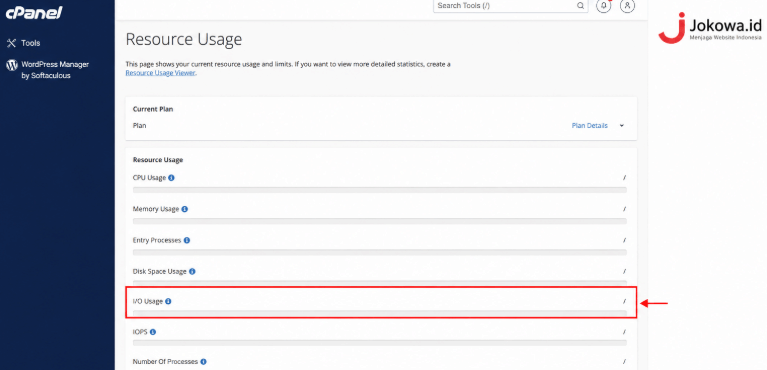Click the CPU Usage label

(149, 178)
